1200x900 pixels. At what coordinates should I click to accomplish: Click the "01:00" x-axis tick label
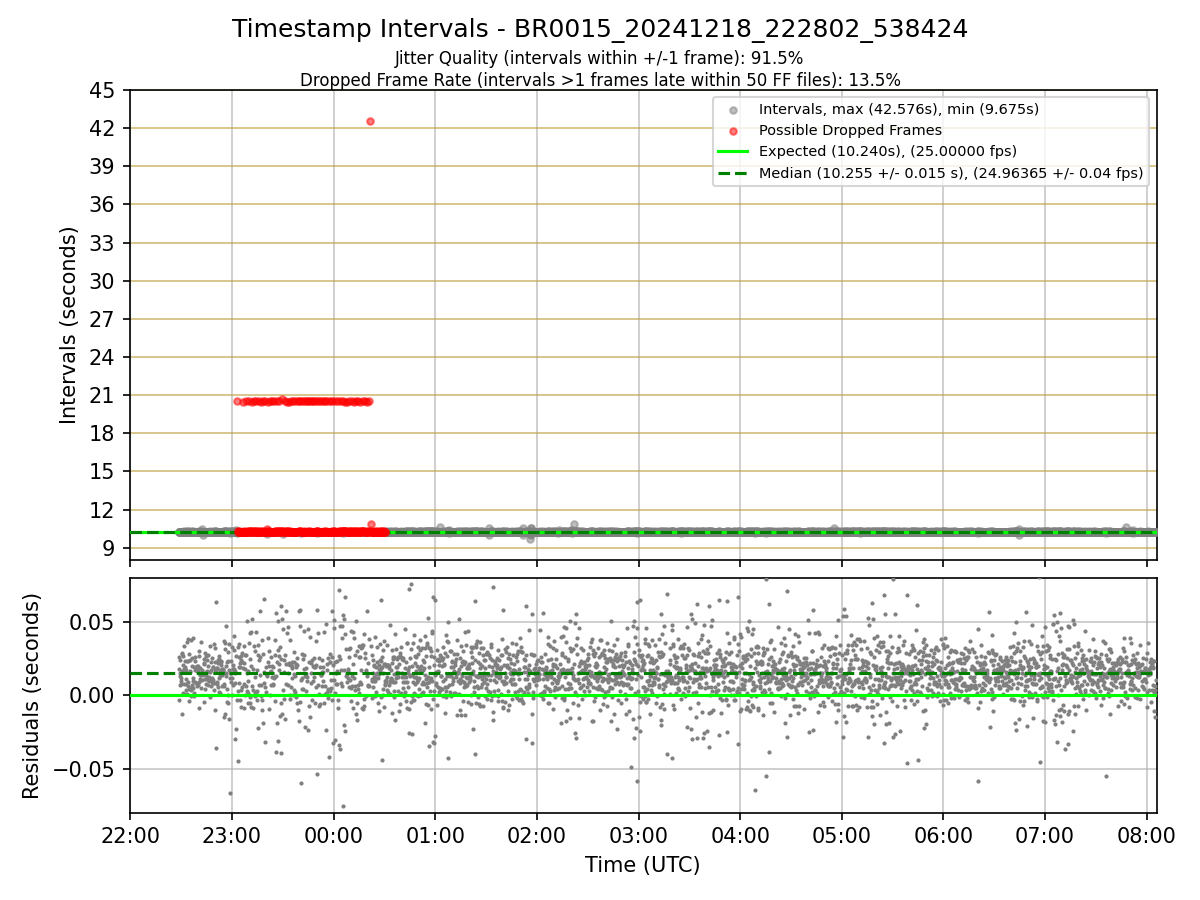[x=435, y=834]
